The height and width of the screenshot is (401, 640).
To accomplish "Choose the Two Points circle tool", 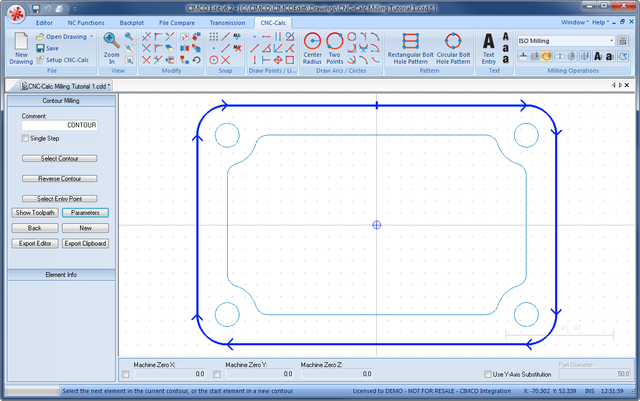I will [x=334, y=48].
